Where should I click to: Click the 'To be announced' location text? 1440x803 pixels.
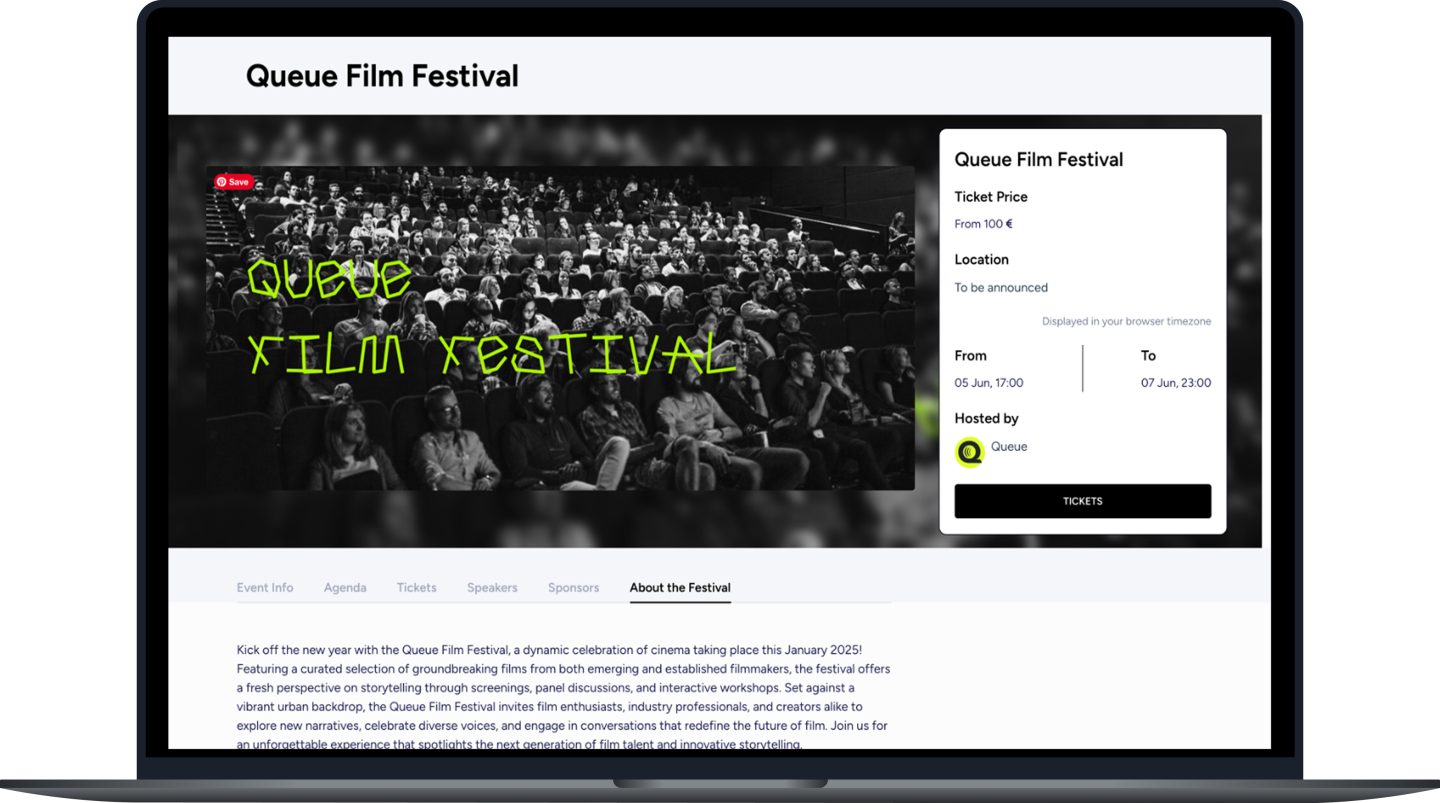1001,288
